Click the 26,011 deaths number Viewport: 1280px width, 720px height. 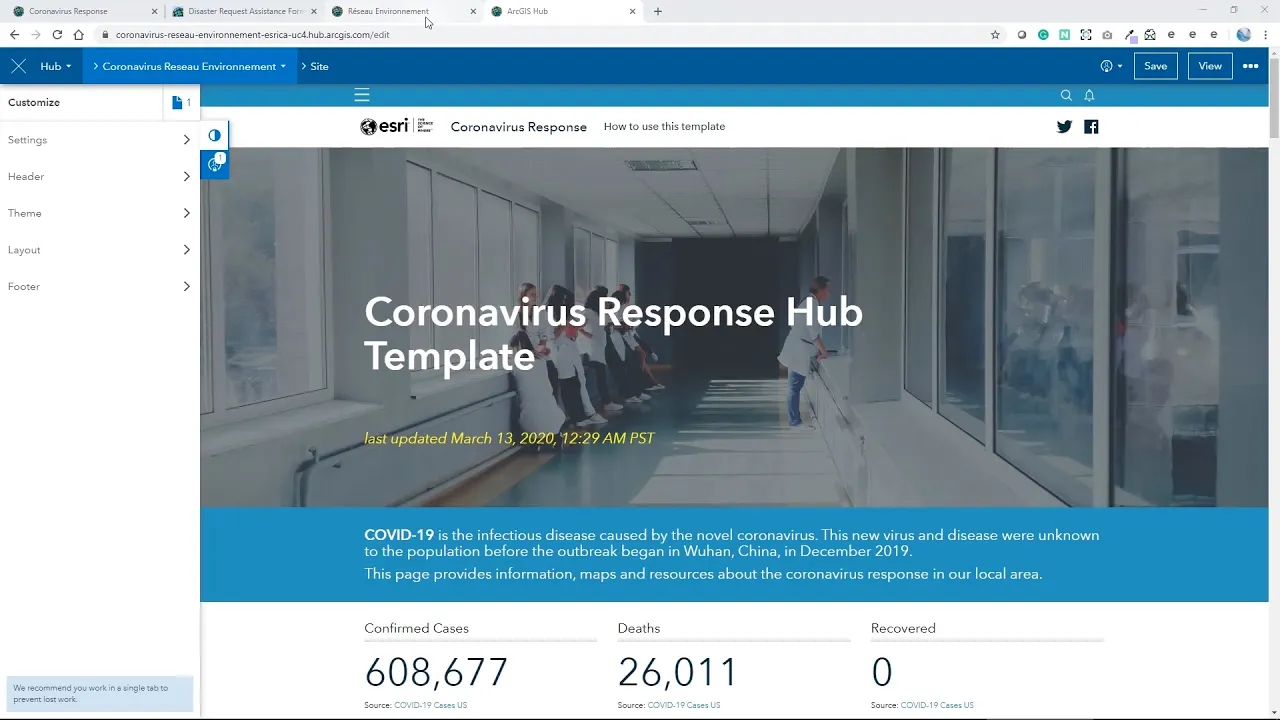coord(678,672)
